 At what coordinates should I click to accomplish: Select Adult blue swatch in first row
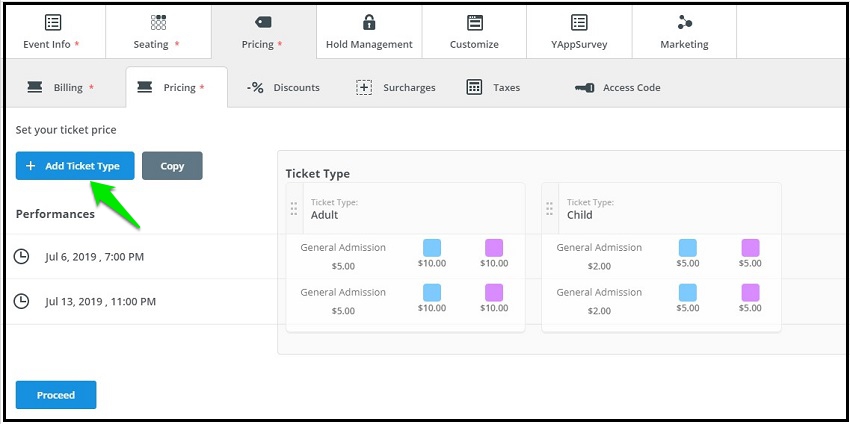tap(432, 248)
